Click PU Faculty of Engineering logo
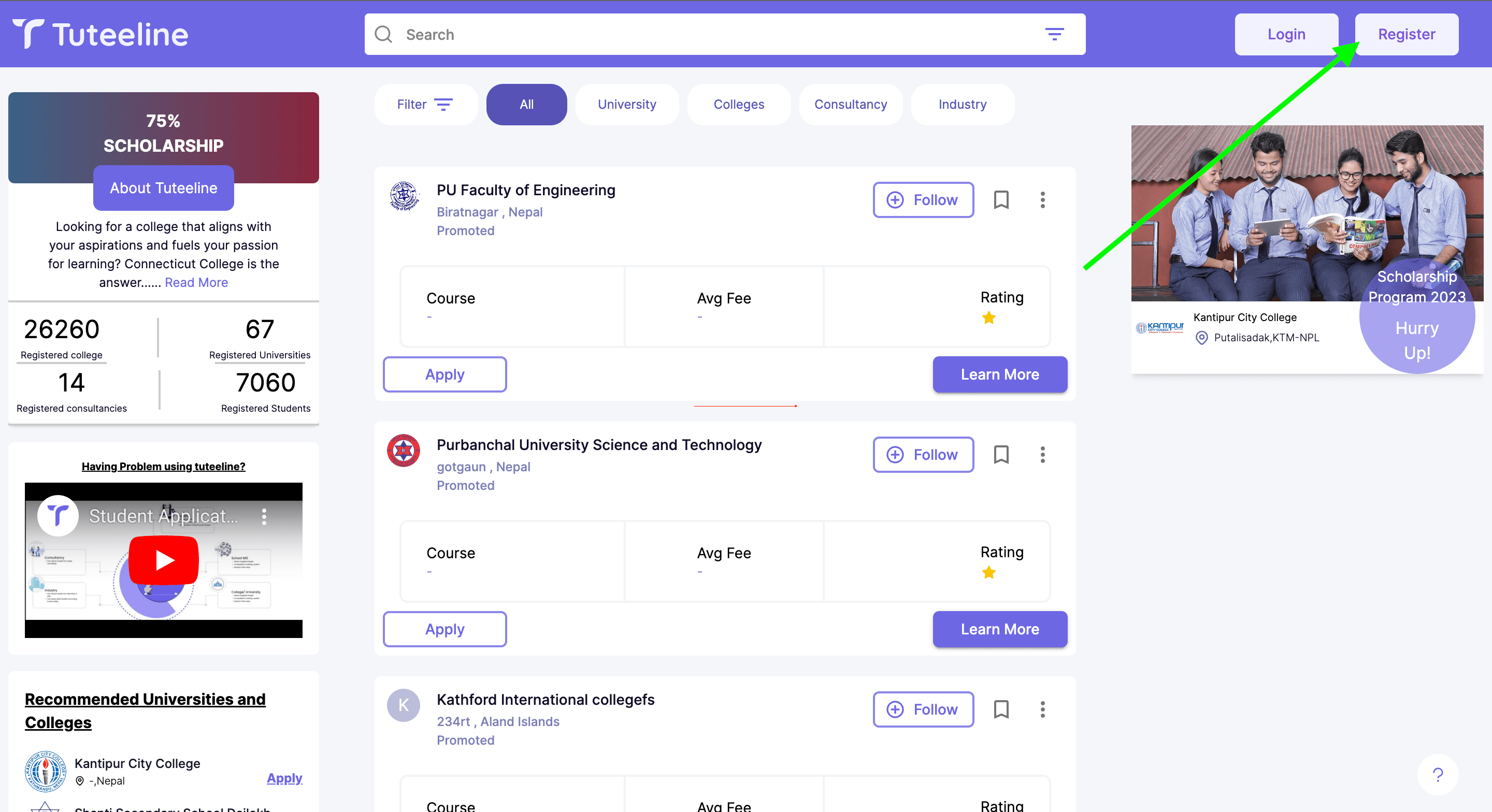This screenshot has width=1492, height=812. (x=404, y=196)
